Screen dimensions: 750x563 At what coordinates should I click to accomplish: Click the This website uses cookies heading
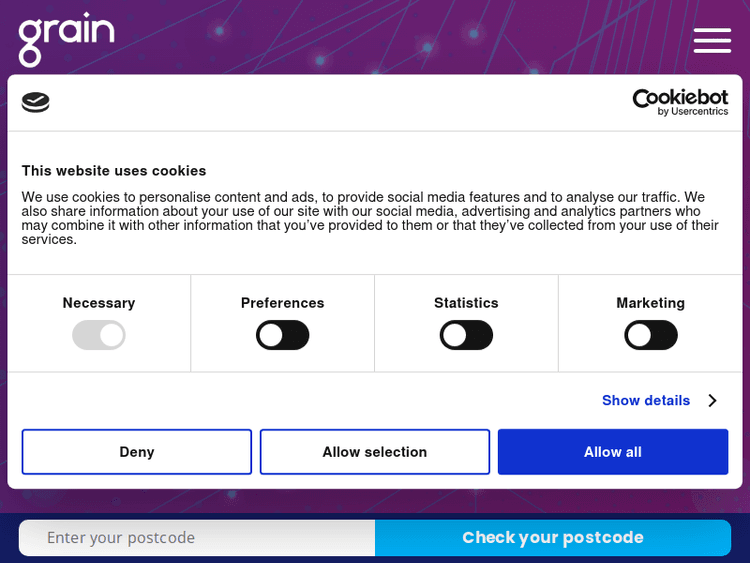coord(114,171)
